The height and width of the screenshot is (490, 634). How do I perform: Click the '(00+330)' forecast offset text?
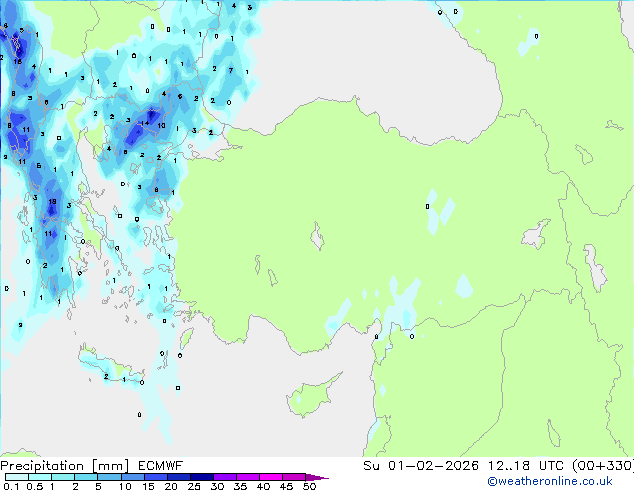[x=603, y=466]
